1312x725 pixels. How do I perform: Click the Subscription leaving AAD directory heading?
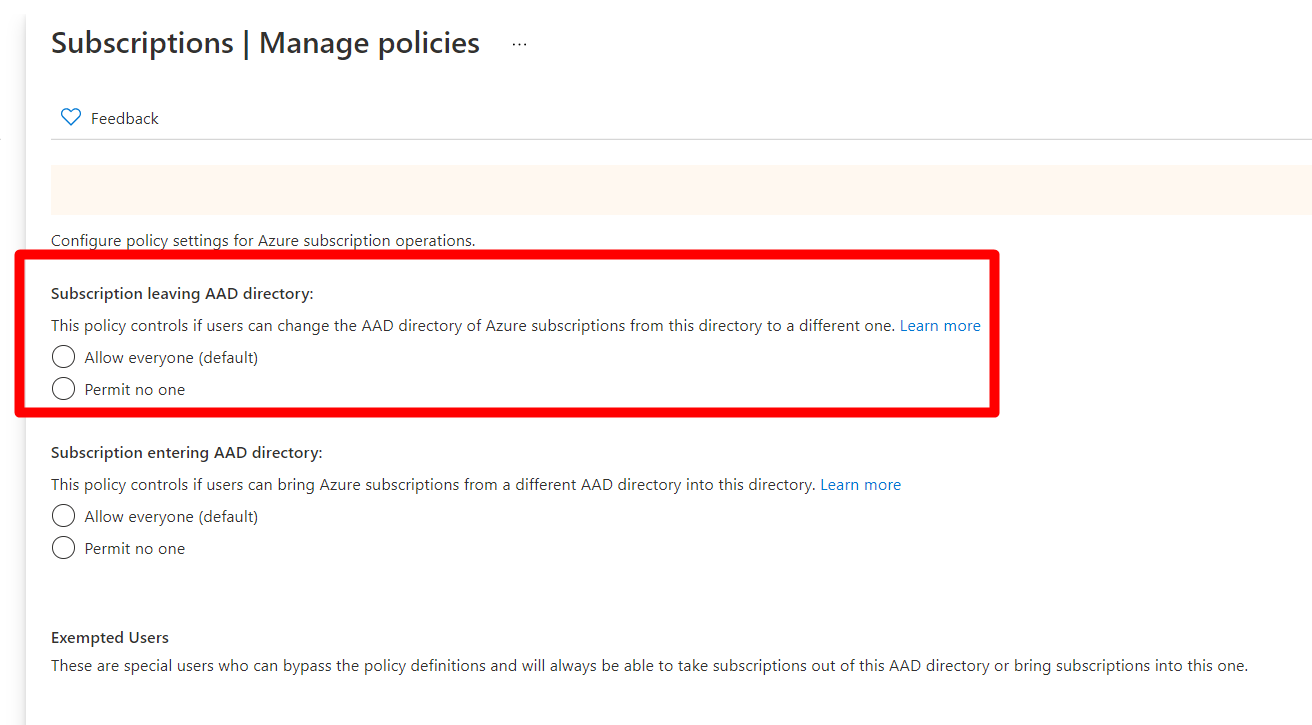182,294
